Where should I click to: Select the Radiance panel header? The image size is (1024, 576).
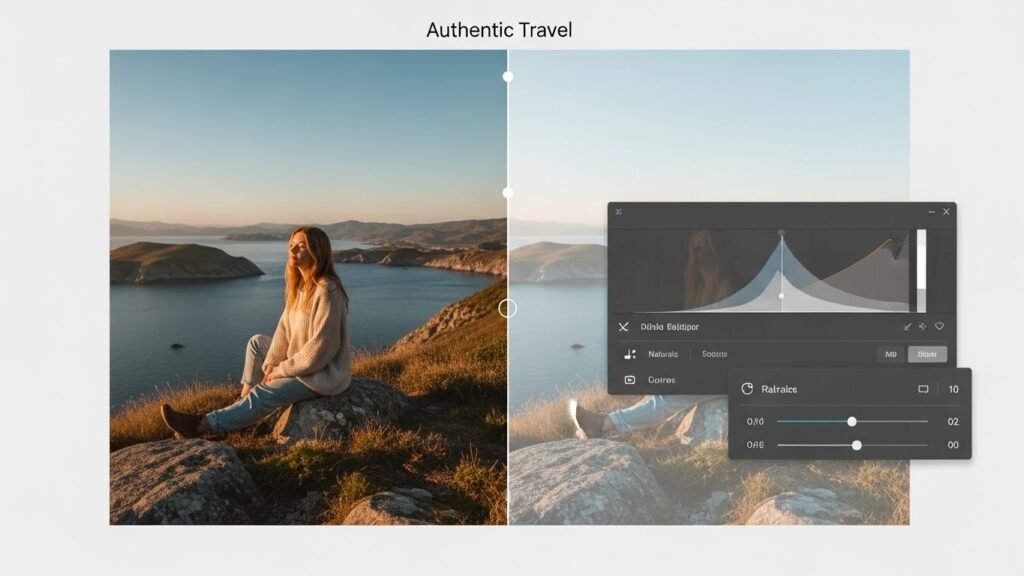coord(780,388)
